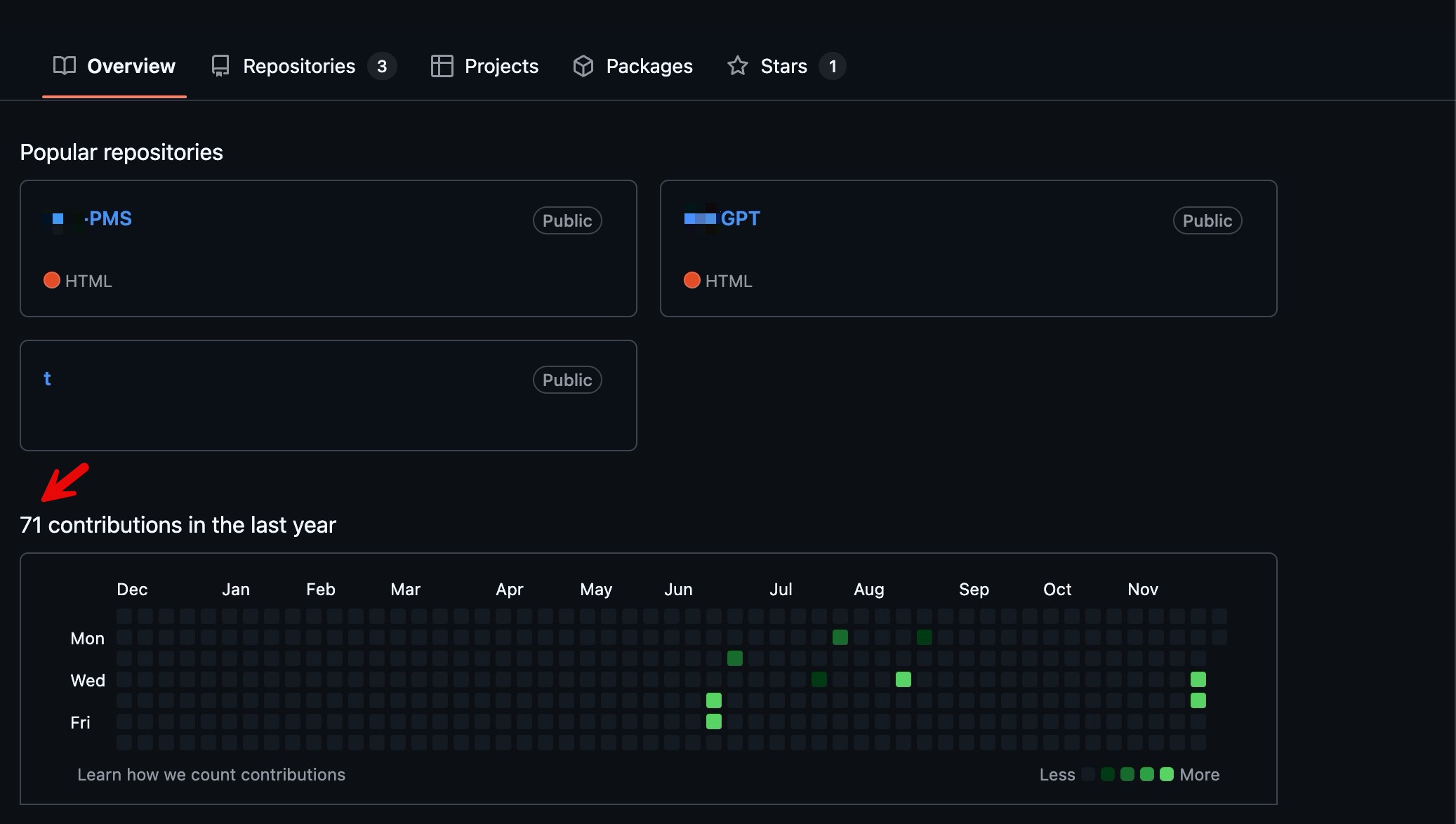Select the bright green June Friday contribution cell
The image size is (1456, 824).
714,722
